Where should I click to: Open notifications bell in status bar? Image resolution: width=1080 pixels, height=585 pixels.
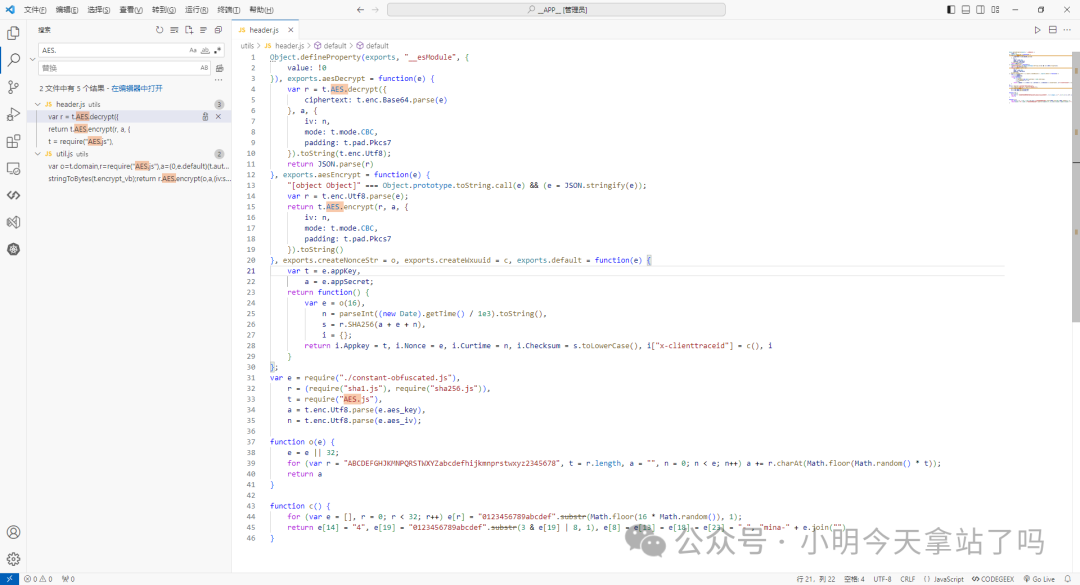pyautogui.click(x=1068, y=579)
